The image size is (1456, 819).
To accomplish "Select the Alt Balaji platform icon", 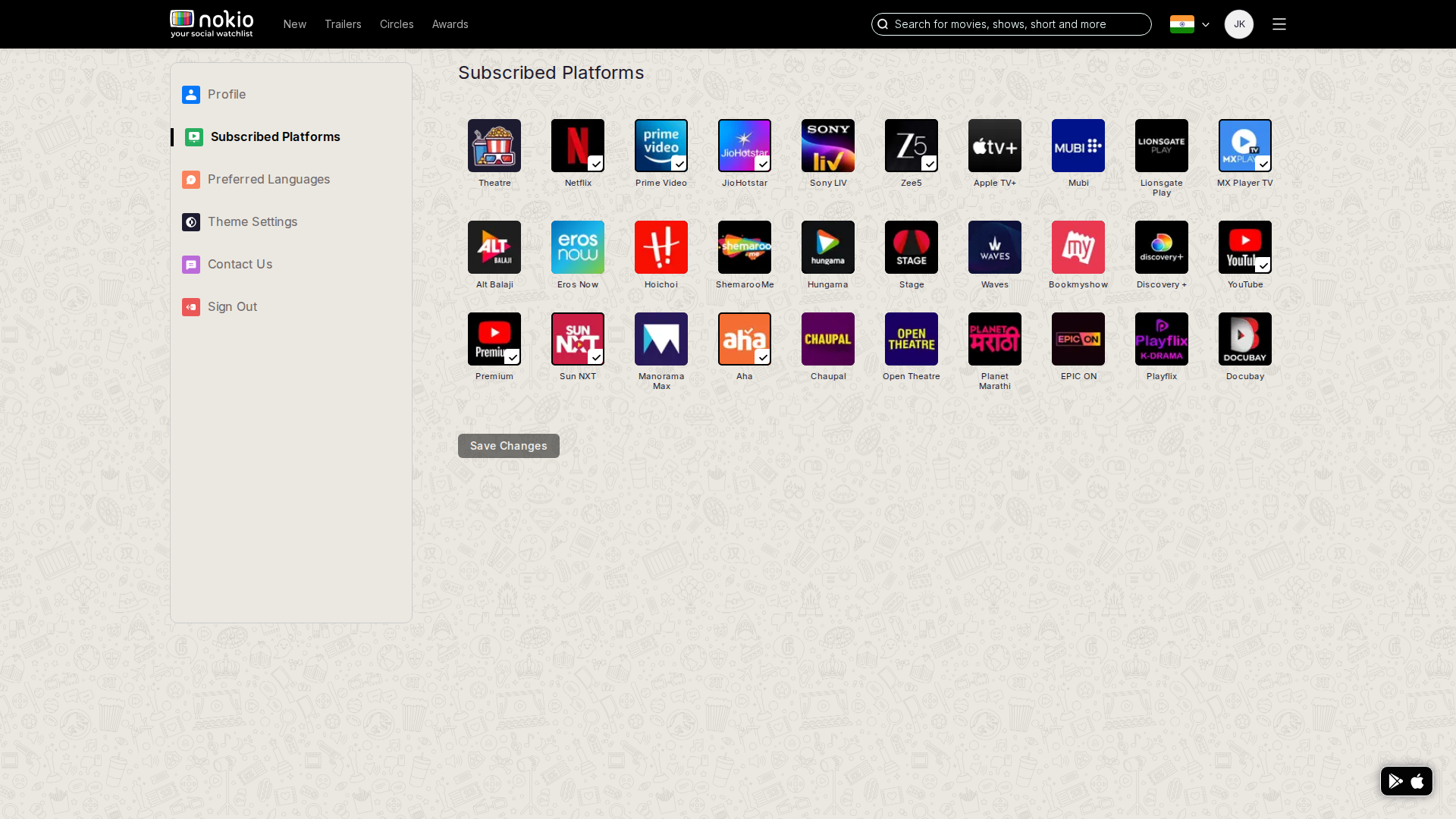I will 494,247.
